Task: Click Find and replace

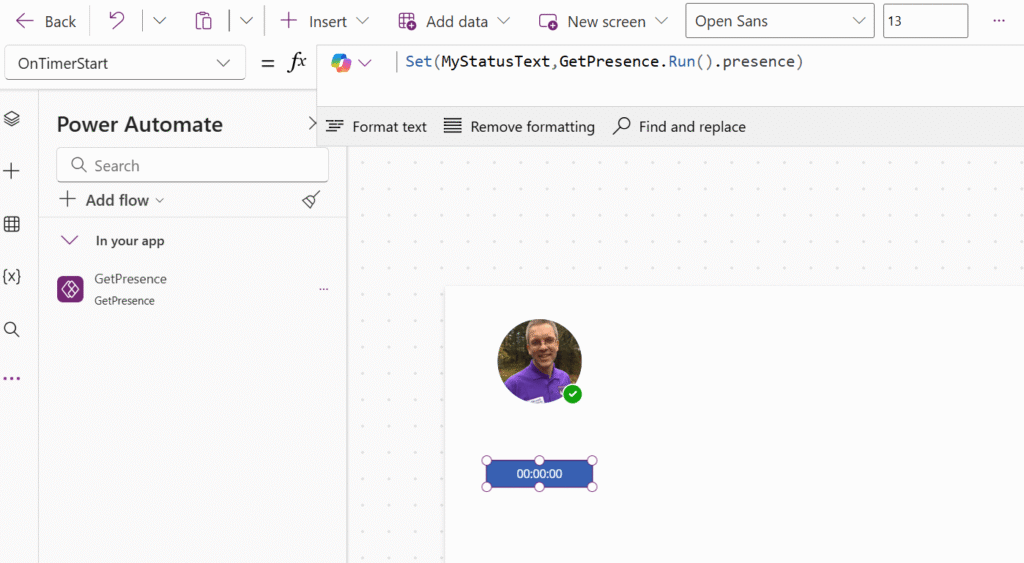Action: click(x=679, y=127)
